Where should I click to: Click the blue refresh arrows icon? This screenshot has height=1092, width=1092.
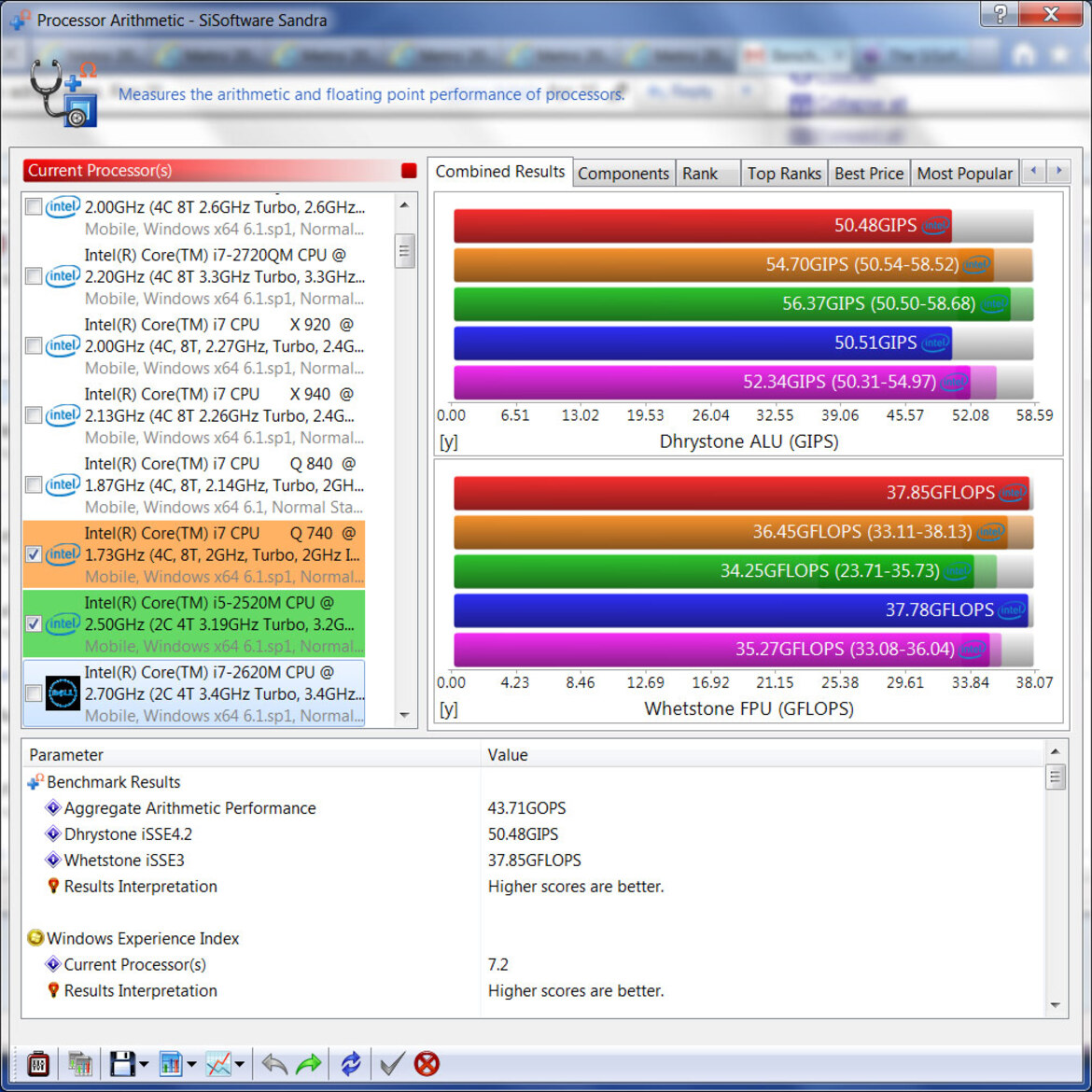coord(351,1064)
